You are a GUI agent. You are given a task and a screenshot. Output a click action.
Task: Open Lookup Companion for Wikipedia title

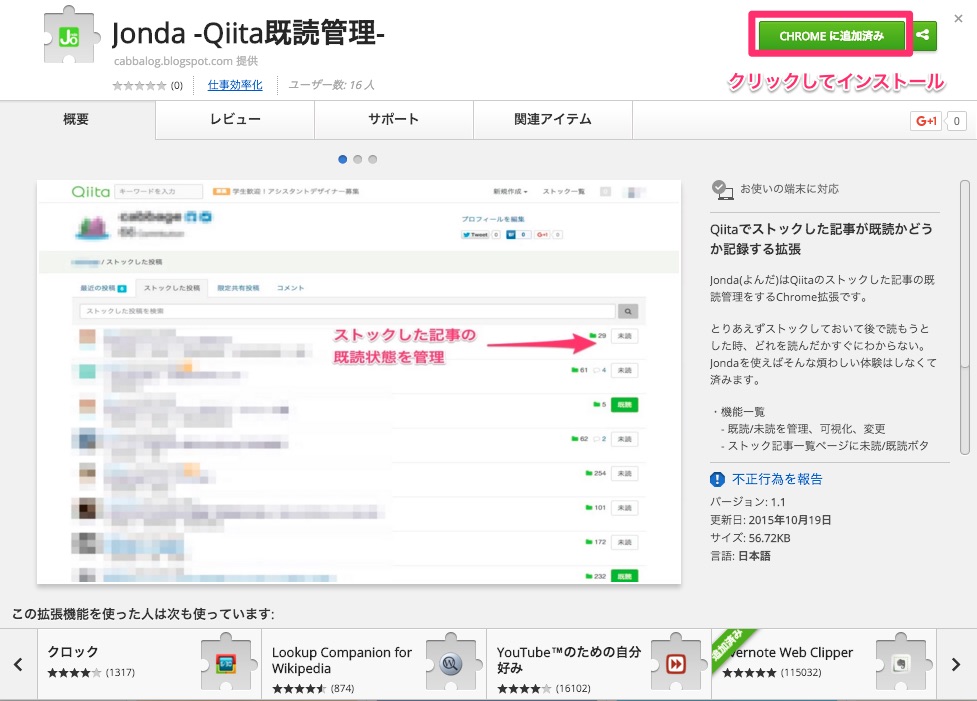pos(341,660)
